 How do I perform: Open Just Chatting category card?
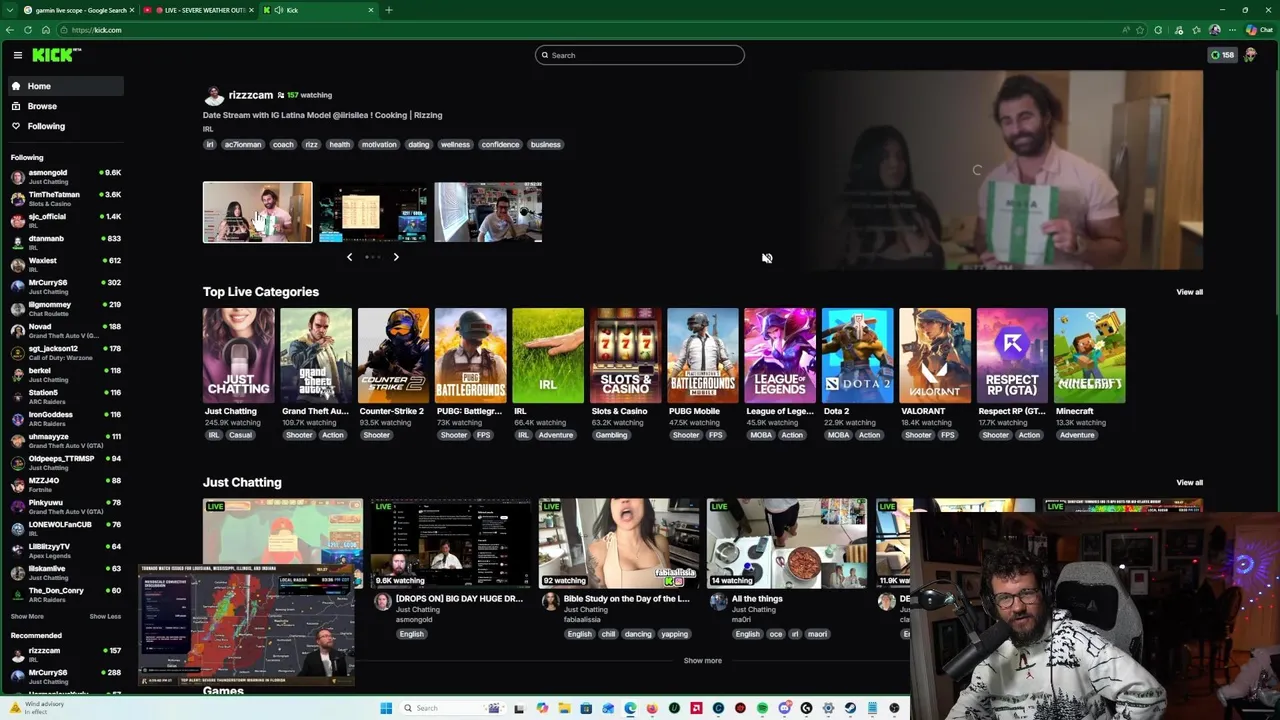[x=238, y=356]
